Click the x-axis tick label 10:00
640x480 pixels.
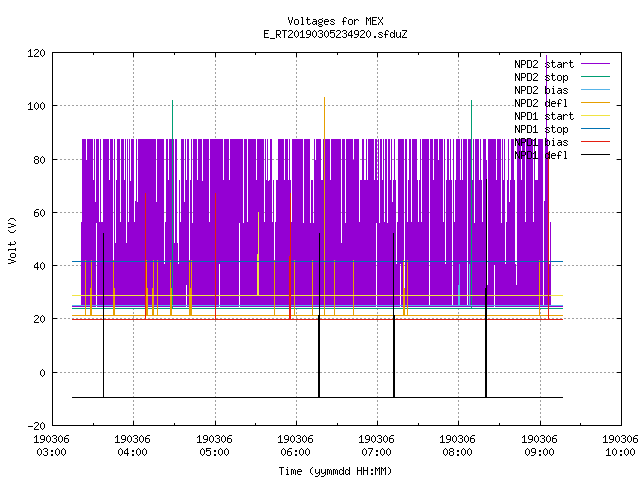(620, 452)
